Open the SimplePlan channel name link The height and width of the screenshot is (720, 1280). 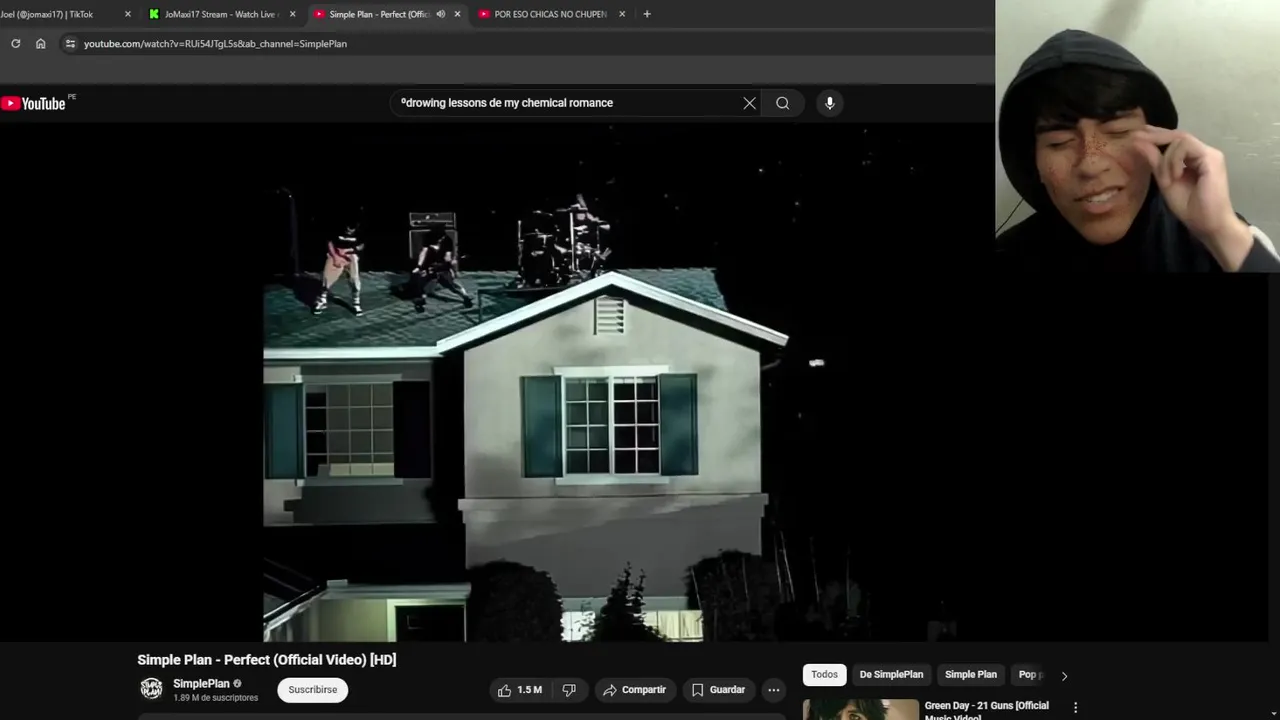pos(201,684)
